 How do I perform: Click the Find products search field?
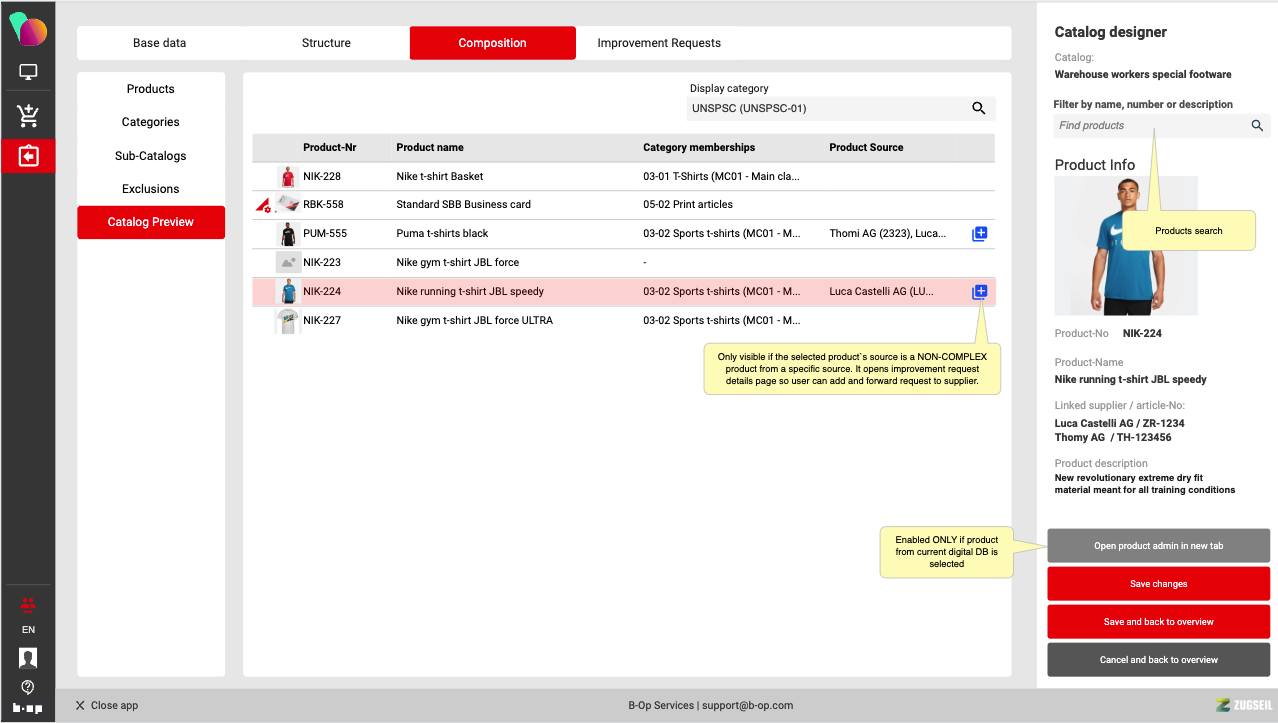point(1150,126)
